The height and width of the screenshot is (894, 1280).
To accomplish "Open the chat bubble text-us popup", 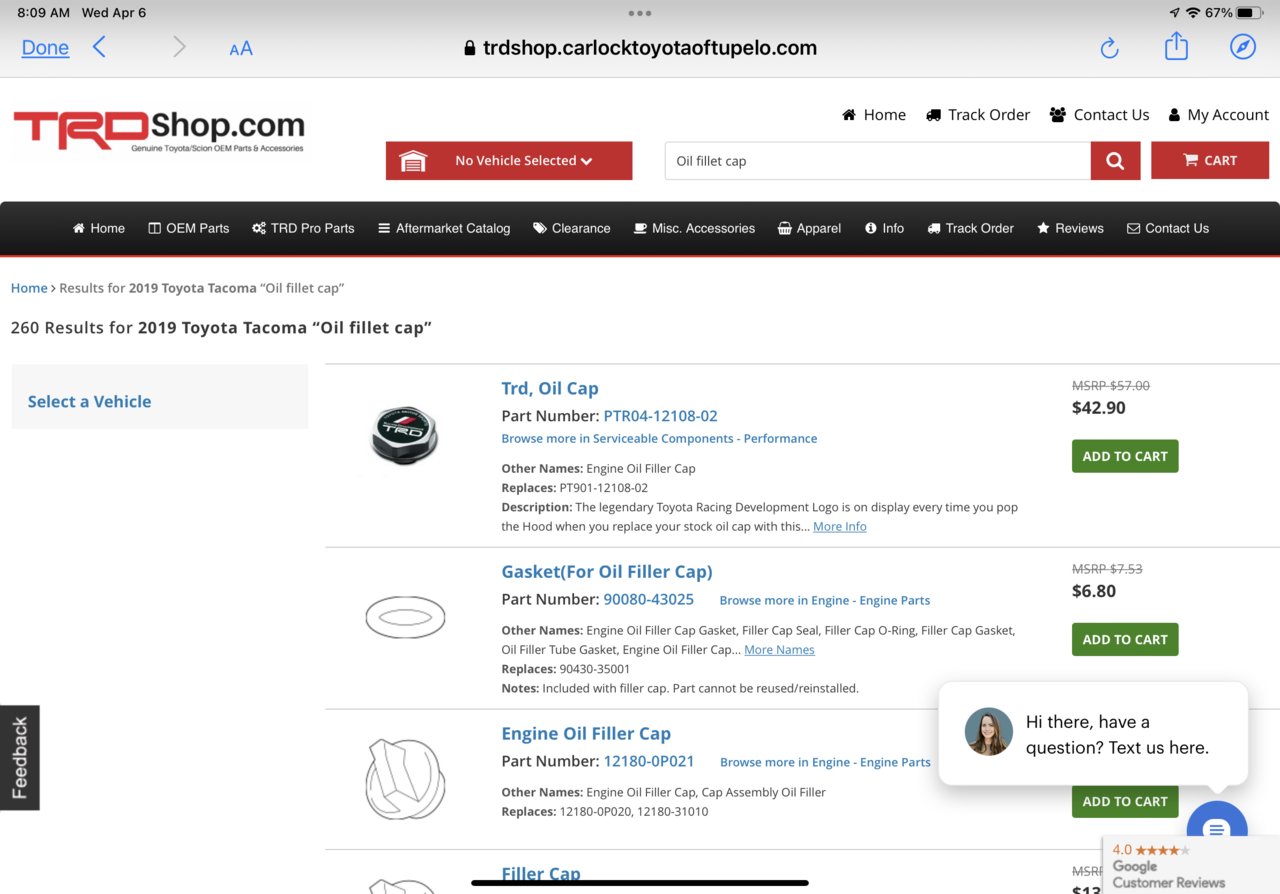I will tap(1094, 734).
